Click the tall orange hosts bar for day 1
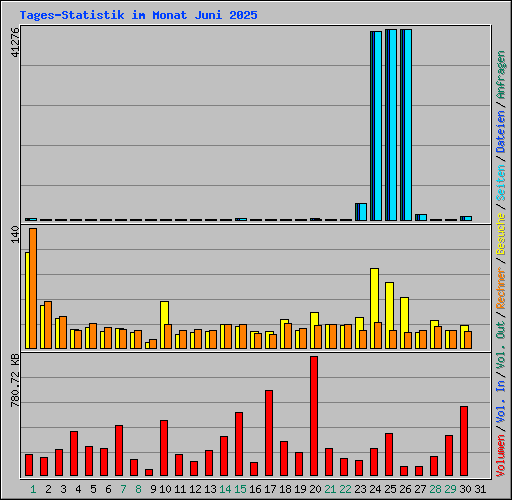This screenshot has width=512, height=500. (x=33, y=288)
